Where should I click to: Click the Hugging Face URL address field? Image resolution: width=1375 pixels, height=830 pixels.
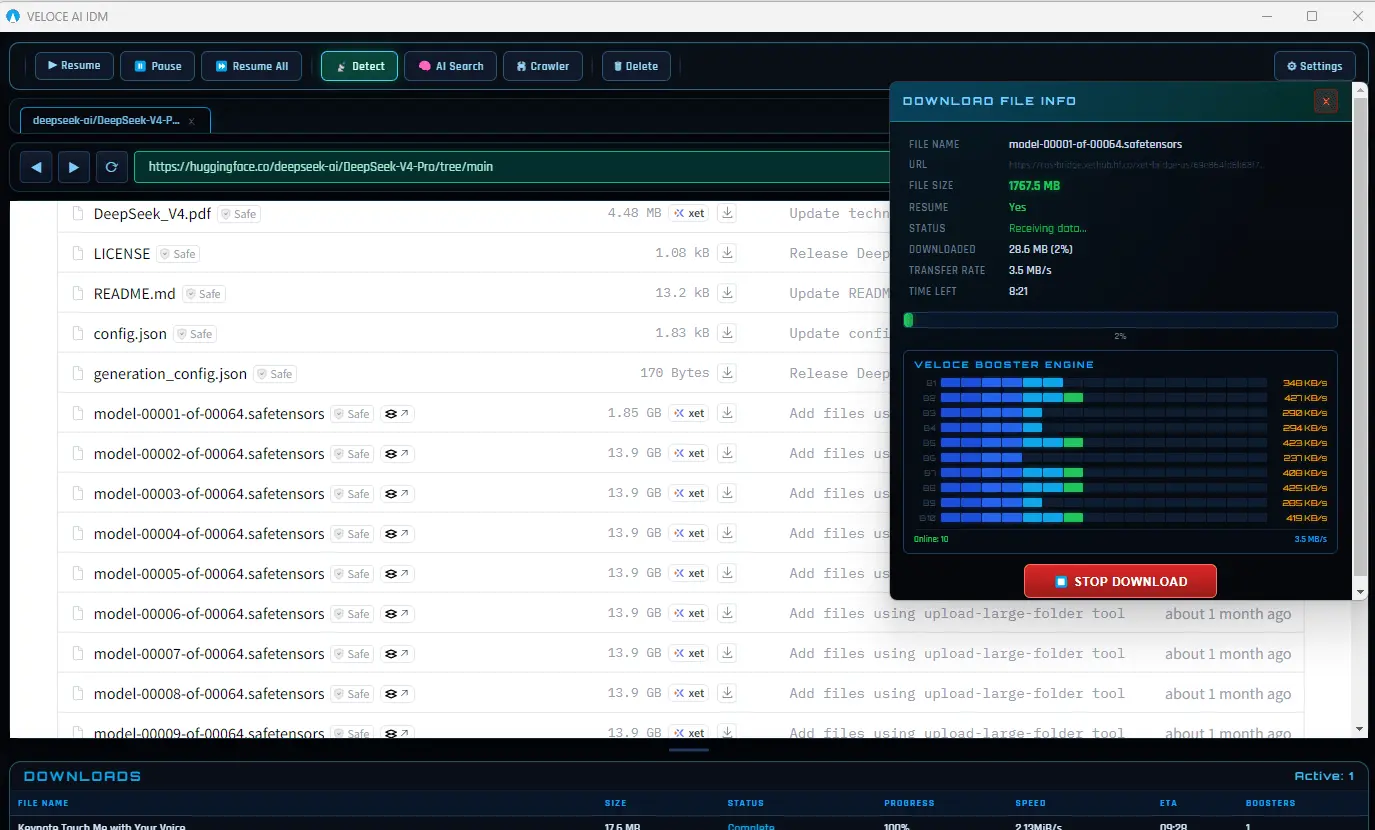[x=511, y=167]
